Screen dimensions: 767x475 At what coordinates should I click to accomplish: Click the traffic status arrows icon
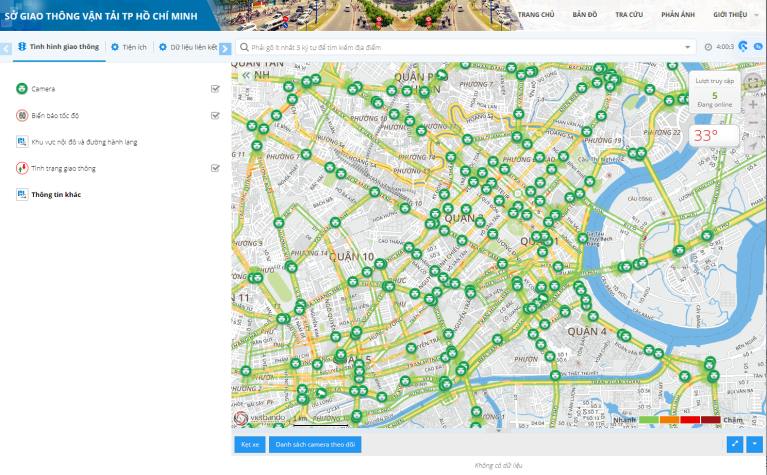pyautogui.click(x=22, y=169)
